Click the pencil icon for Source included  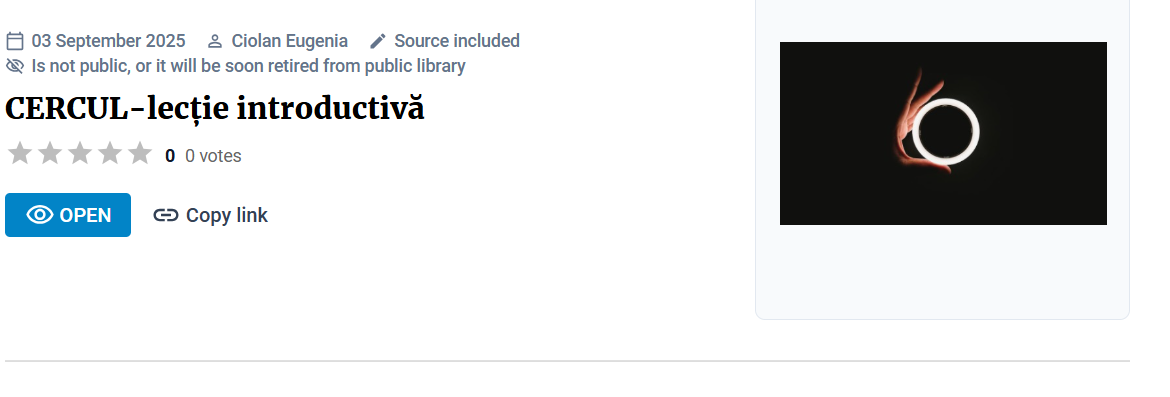378,40
